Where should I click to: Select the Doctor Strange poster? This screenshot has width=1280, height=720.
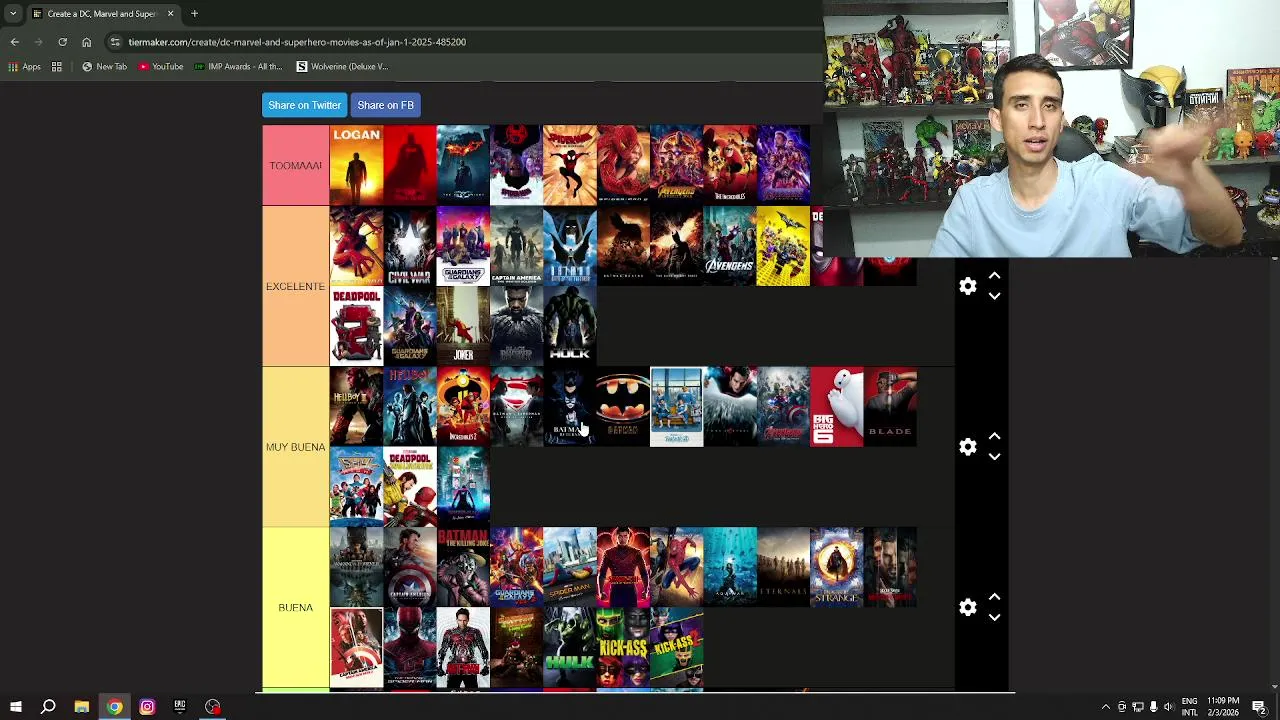click(x=837, y=568)
